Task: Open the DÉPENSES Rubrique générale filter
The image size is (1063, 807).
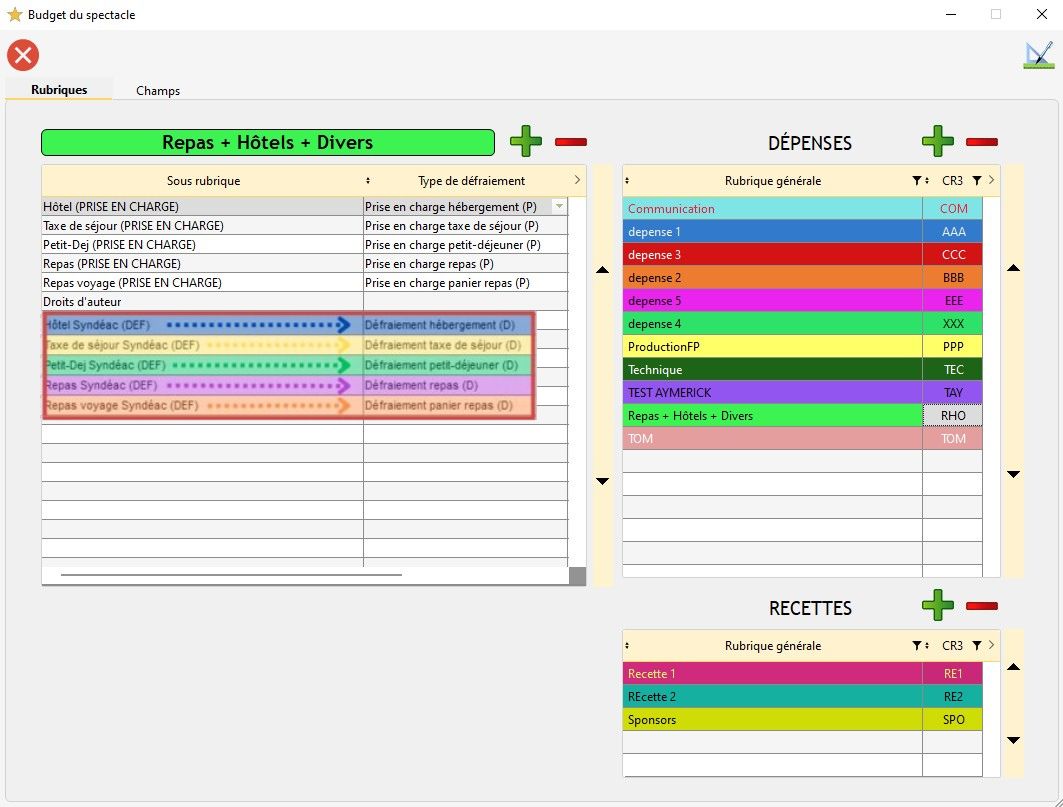Action: point(916,181)
